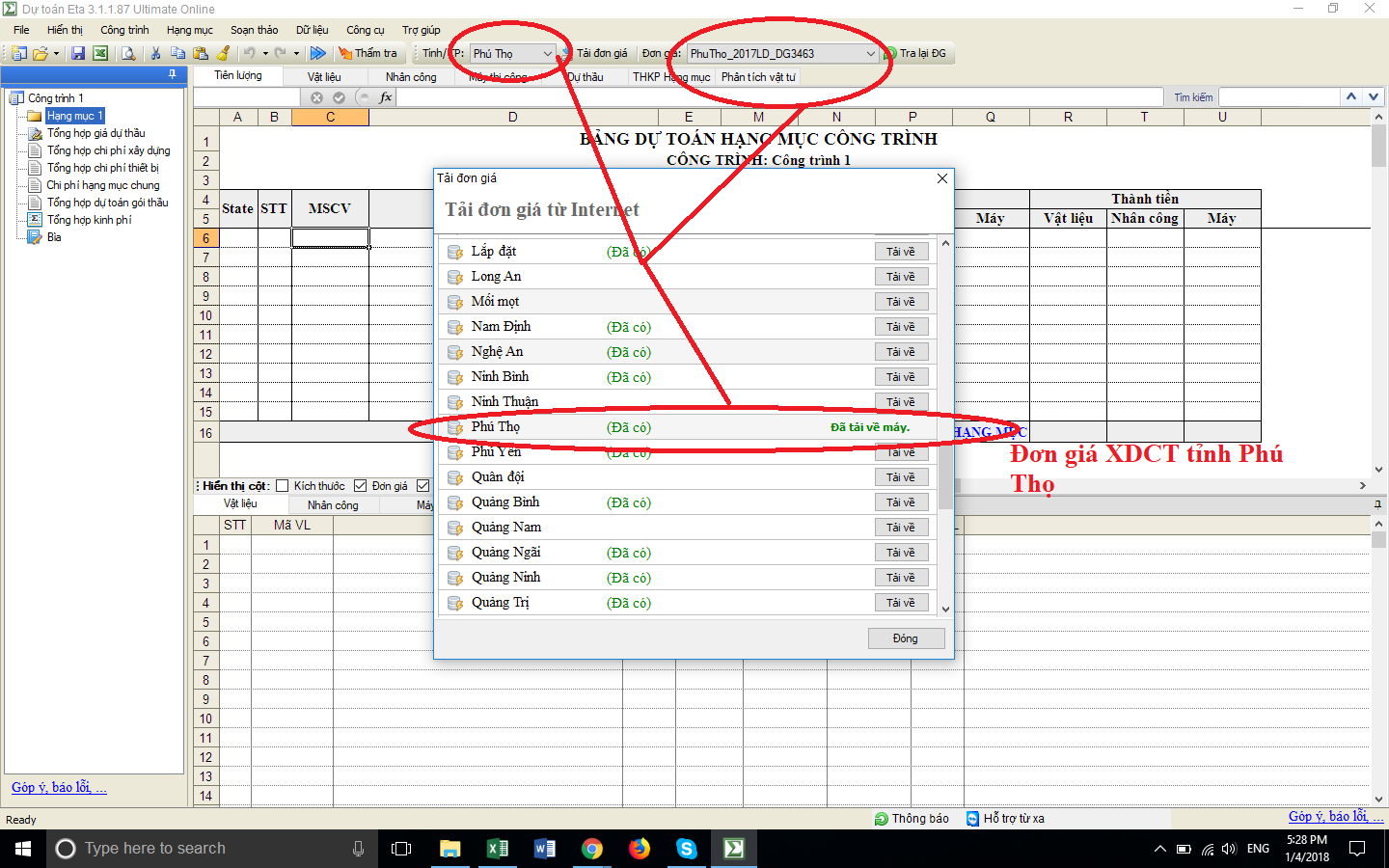This screenshot has height=868, width=1389.
Task: Switch to the Nhân công tab
Action: coord(411,77)
